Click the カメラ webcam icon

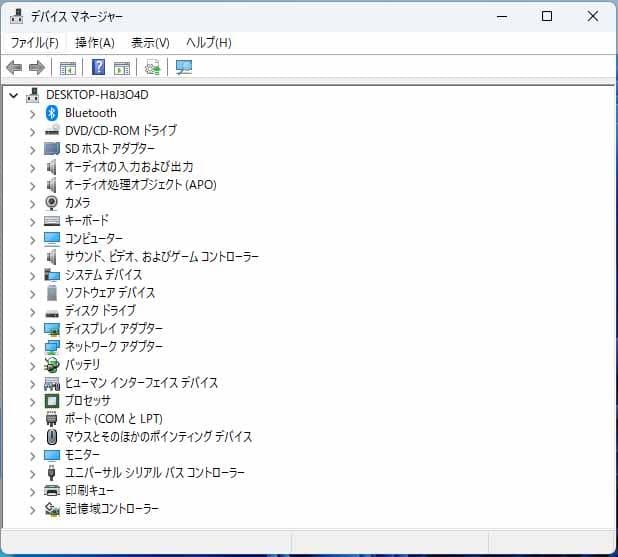(52, 203)
